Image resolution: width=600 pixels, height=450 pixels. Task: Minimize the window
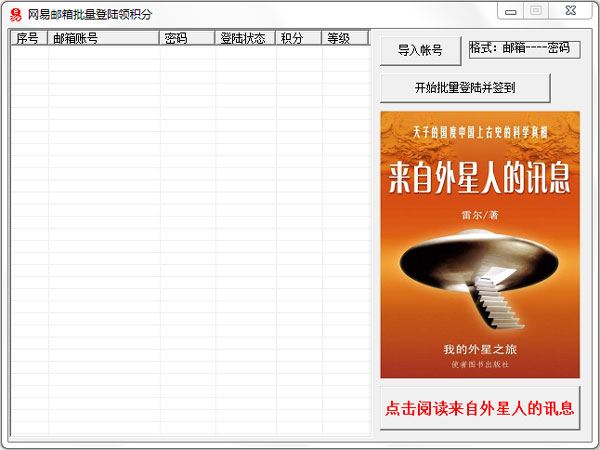(511, 11)
